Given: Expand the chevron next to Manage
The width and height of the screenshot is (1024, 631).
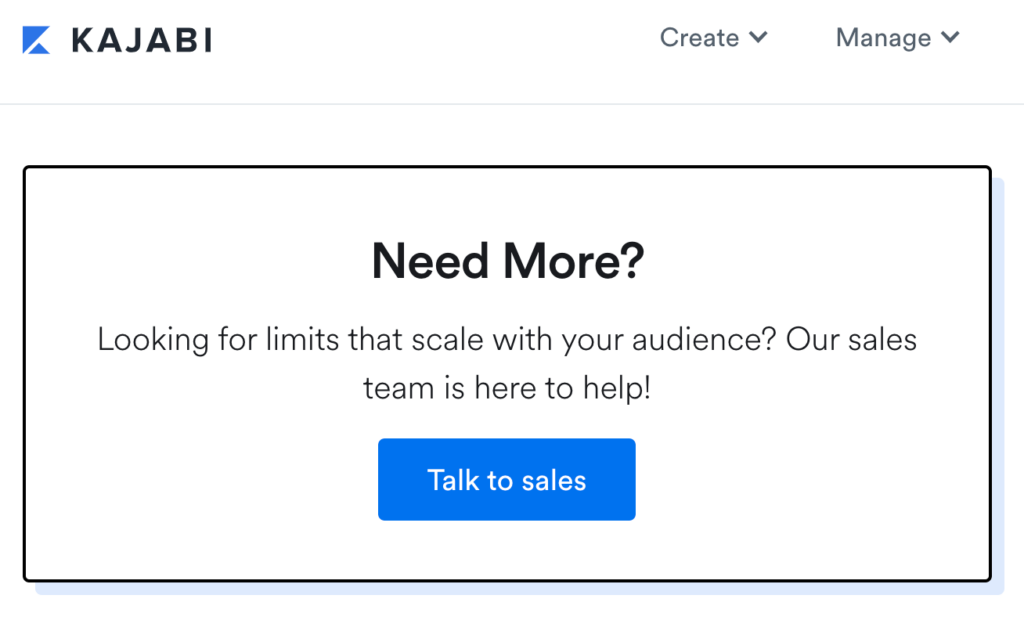Looking at the screenshot, I should [950, 37].
